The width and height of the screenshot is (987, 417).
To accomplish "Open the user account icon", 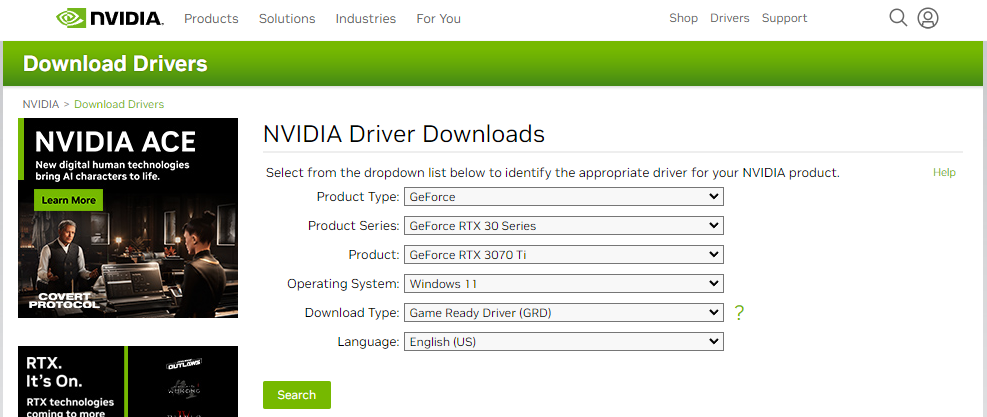I will point(928,18).
